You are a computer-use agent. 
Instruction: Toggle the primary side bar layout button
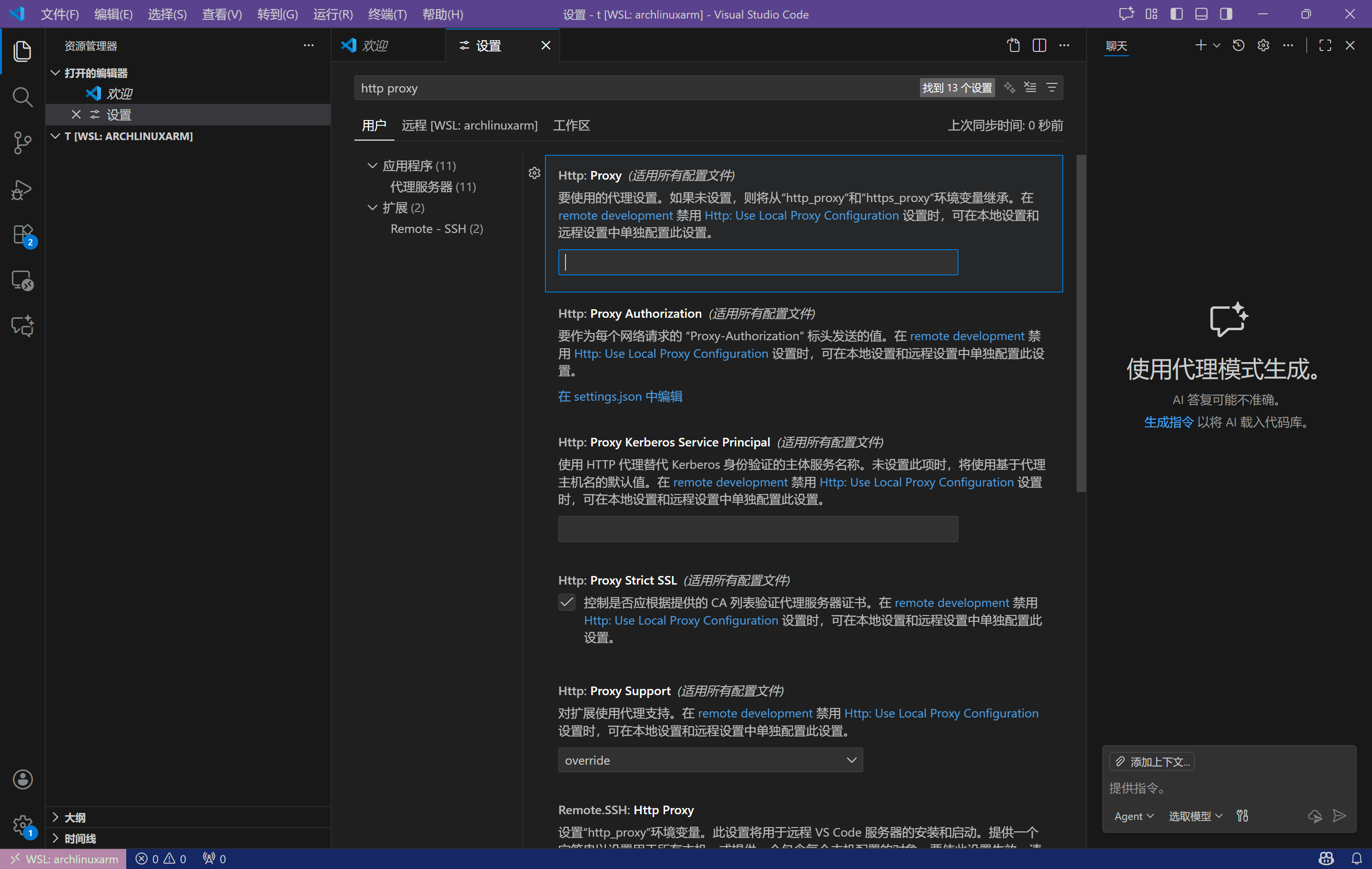(x=1176, y=14)
